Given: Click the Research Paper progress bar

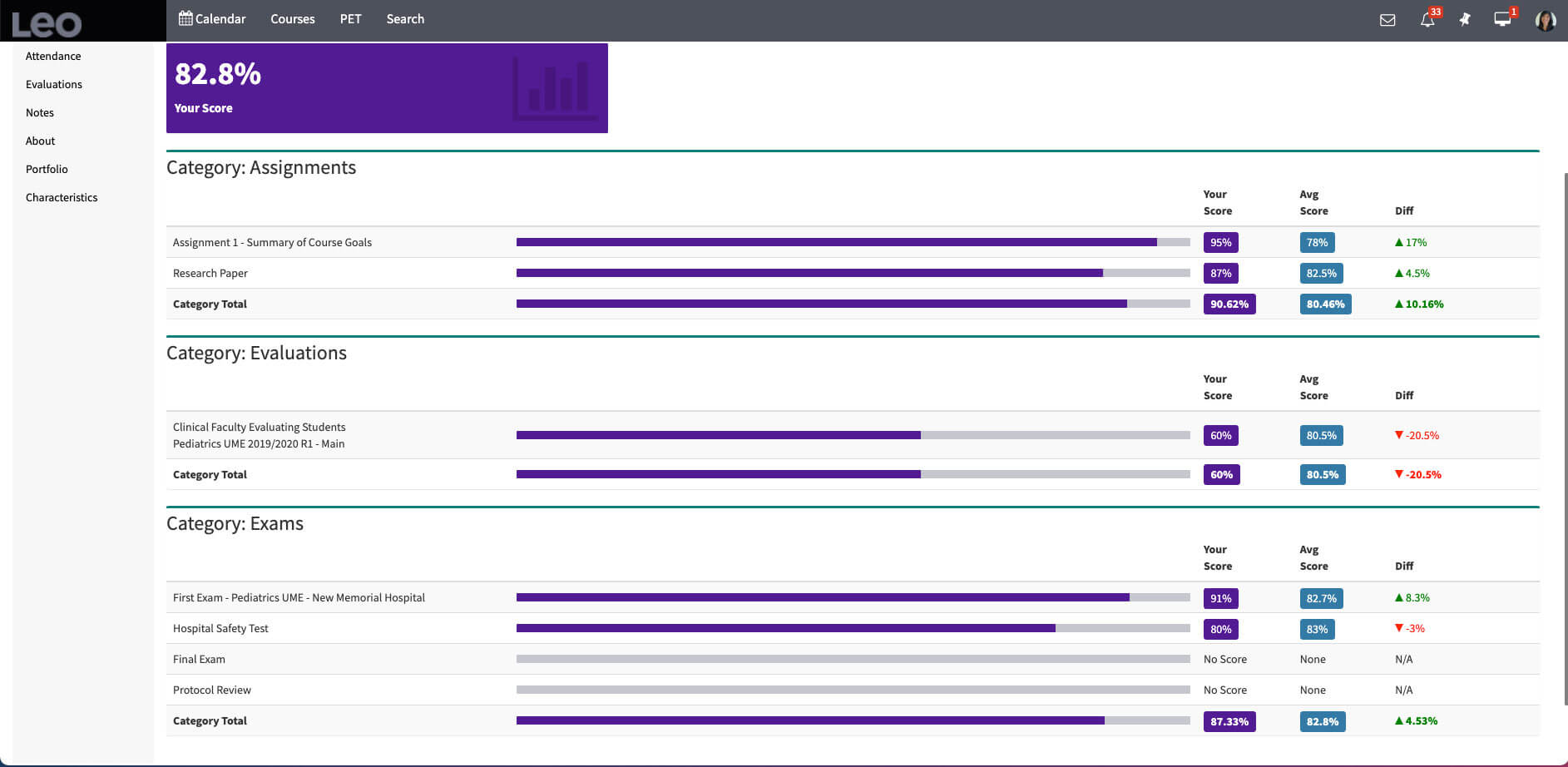Looking at the screenshot, I should [x=853, y=274].
